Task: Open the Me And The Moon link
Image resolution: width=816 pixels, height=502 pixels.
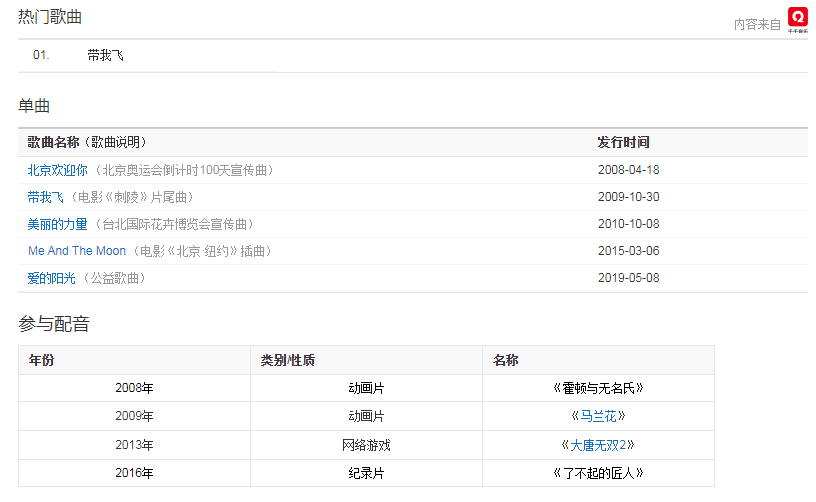Action: click(x=77, y=251)
